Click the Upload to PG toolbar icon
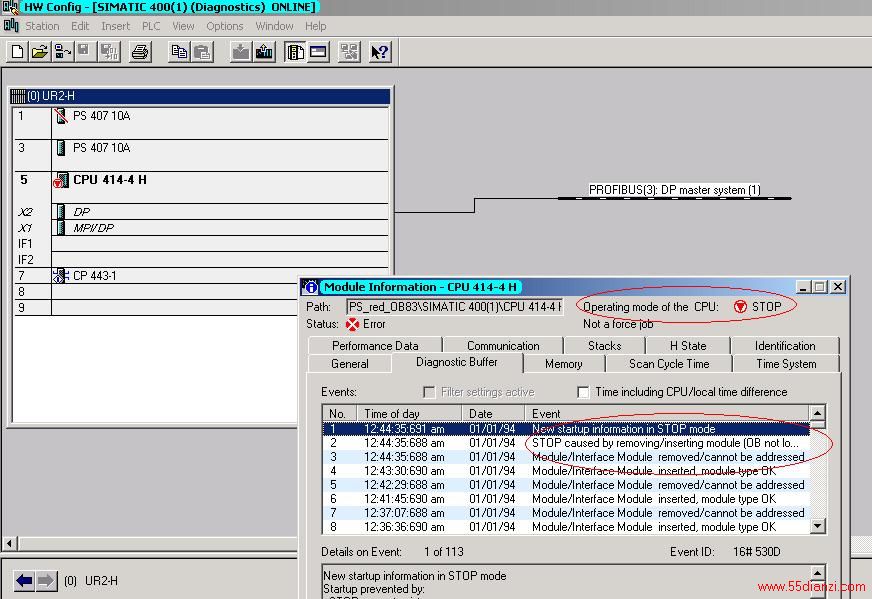The width and height of the screenshot is (872, 599). [x=264, y=52]
